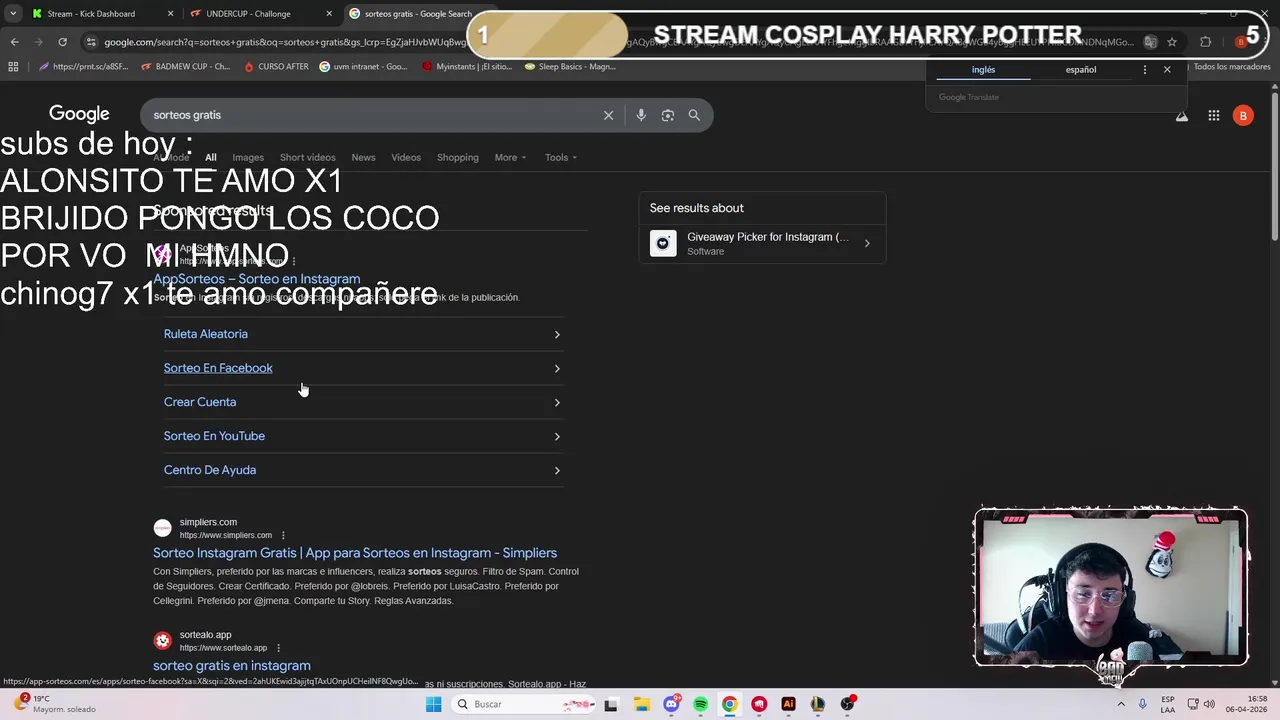Image resolution: width=1280 pixels, height=720 pixels.
Task: Open the simpliers.com result options dots
Action: [283, 535]
